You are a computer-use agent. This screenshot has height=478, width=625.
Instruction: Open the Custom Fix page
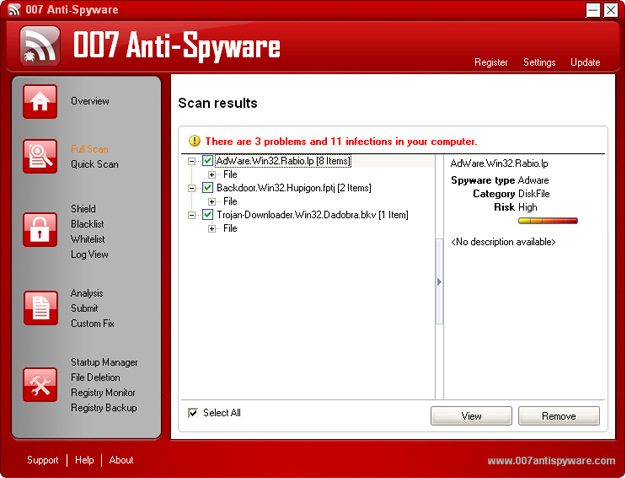click(x=92, y=323)
